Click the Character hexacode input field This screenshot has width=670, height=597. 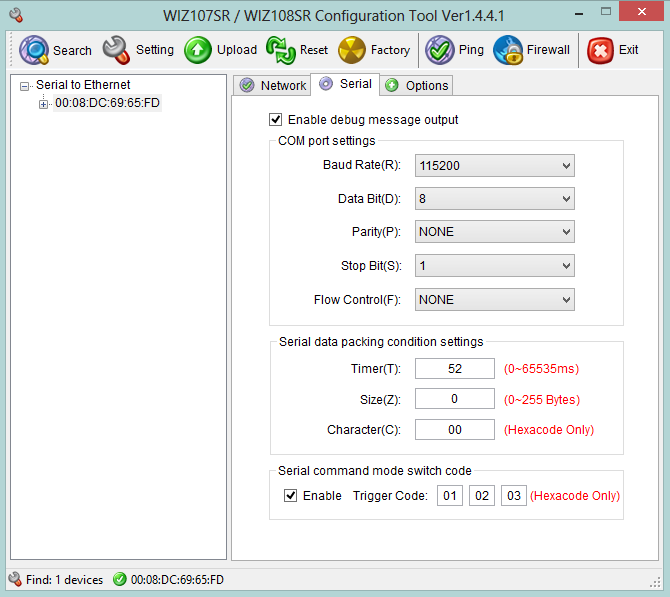click(455, 429)
